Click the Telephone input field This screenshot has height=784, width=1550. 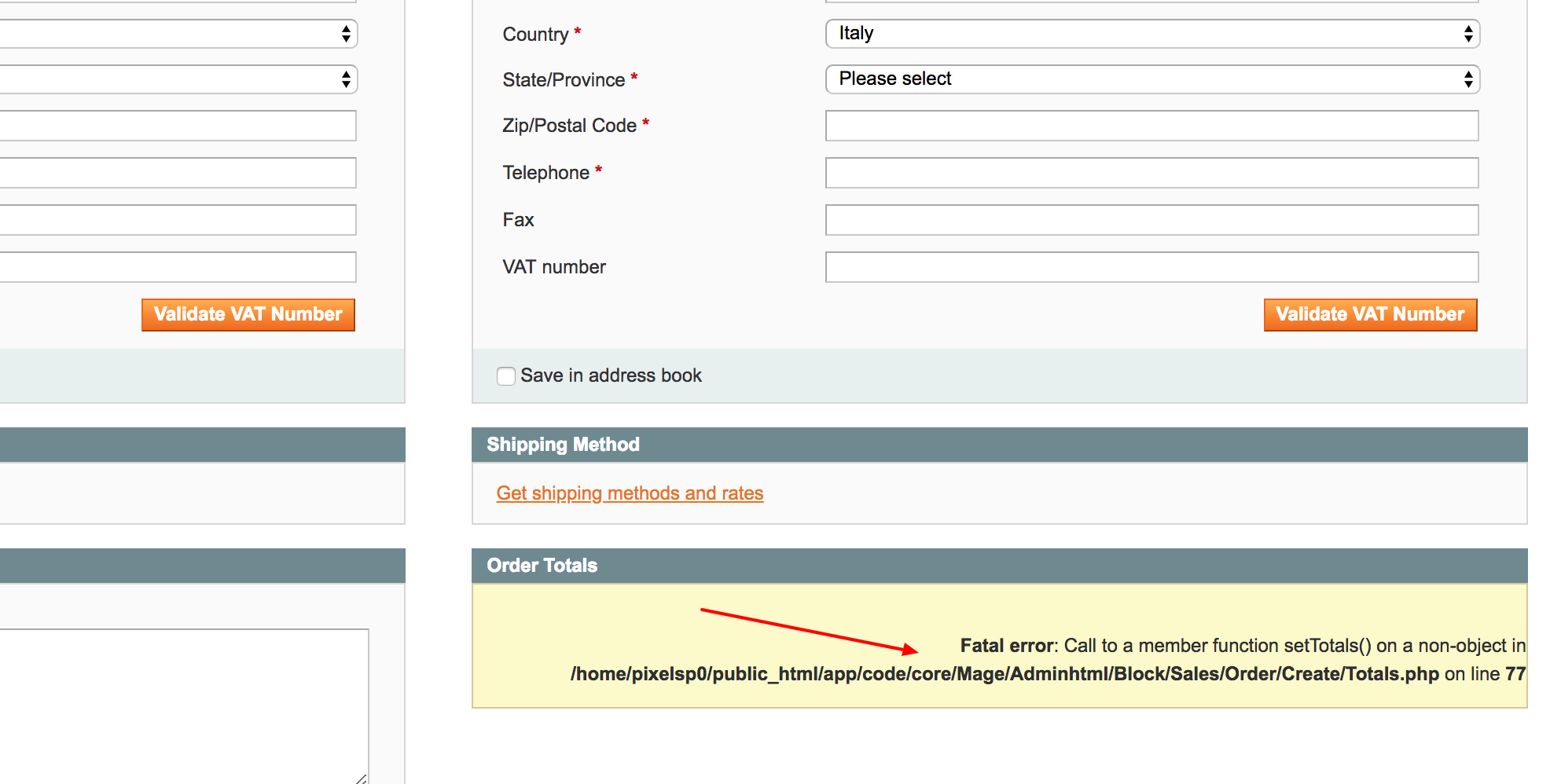coord(1151,173)
